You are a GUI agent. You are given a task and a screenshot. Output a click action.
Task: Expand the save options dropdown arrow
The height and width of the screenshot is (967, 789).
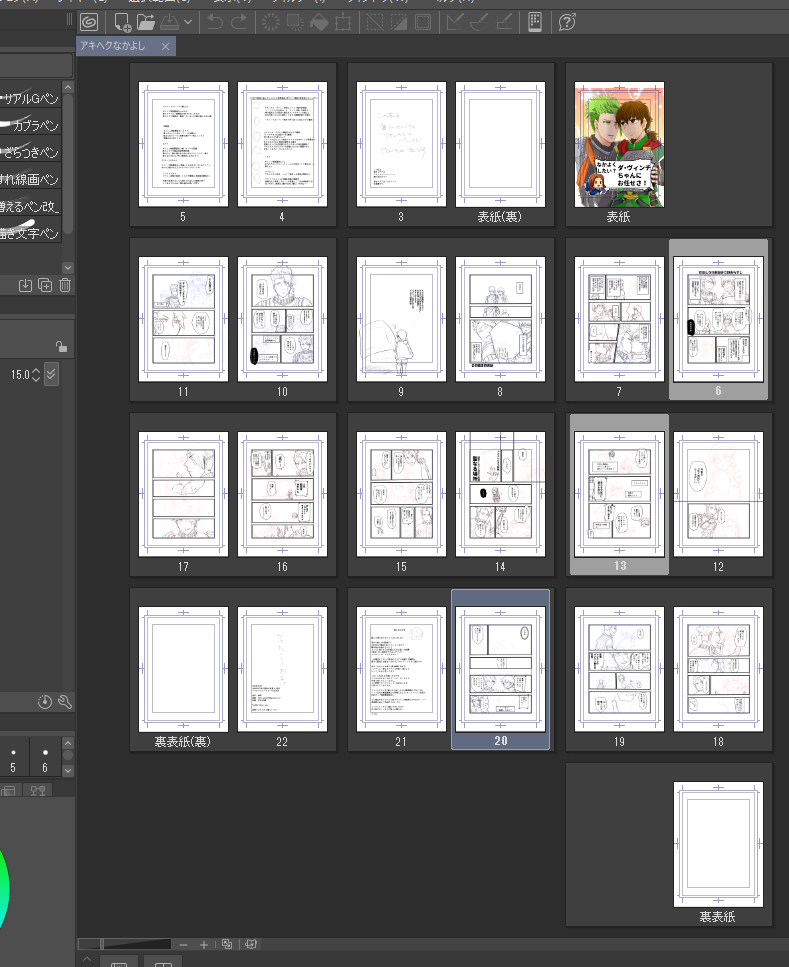point(188,23)
